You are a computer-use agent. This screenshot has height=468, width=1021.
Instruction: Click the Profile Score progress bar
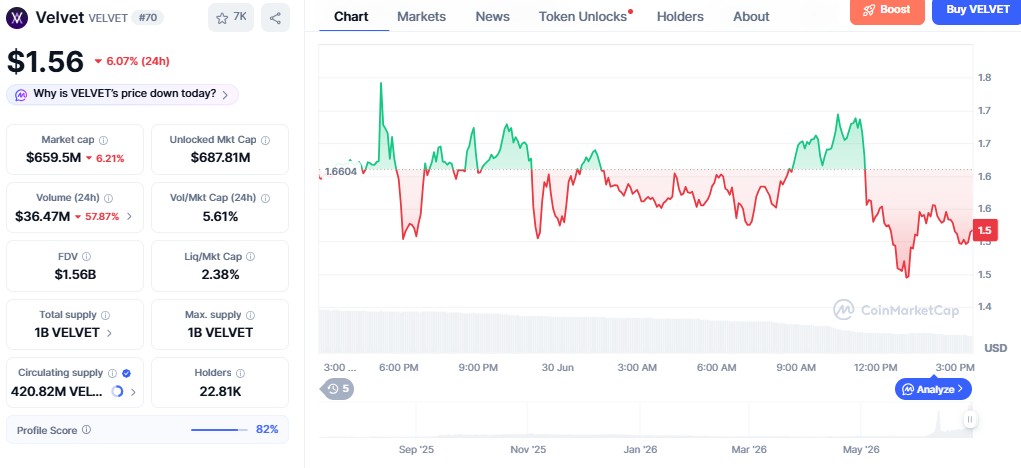point(219,430)
